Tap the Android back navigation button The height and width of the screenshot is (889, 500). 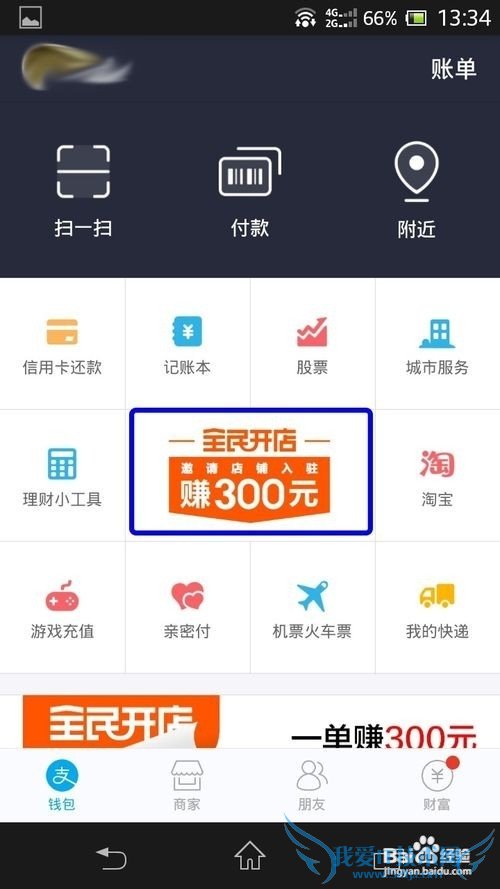[111, 857]
